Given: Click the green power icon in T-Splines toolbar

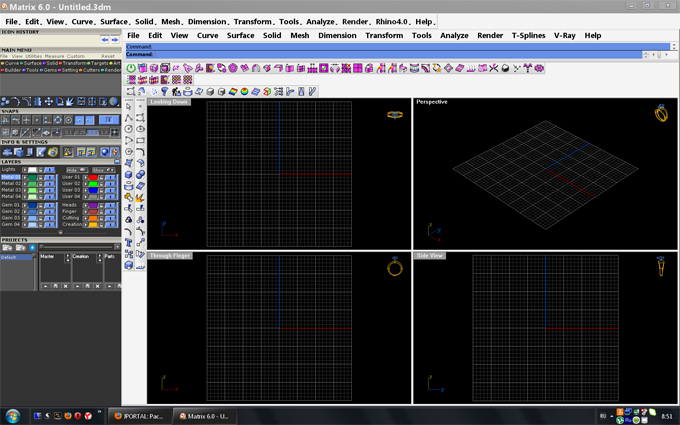Looking at the screenshot, I should tap(131, 68).
